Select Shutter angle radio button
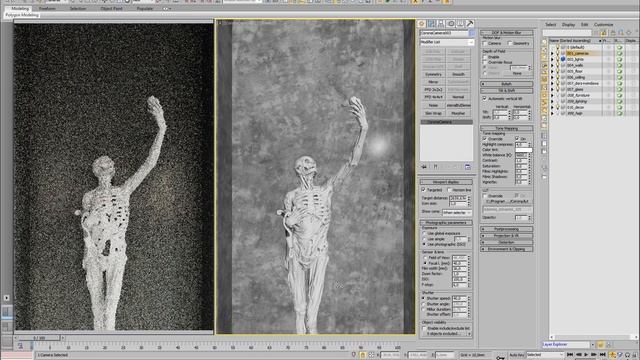This screenshot has height=360, width=640. tap(424, 304)
